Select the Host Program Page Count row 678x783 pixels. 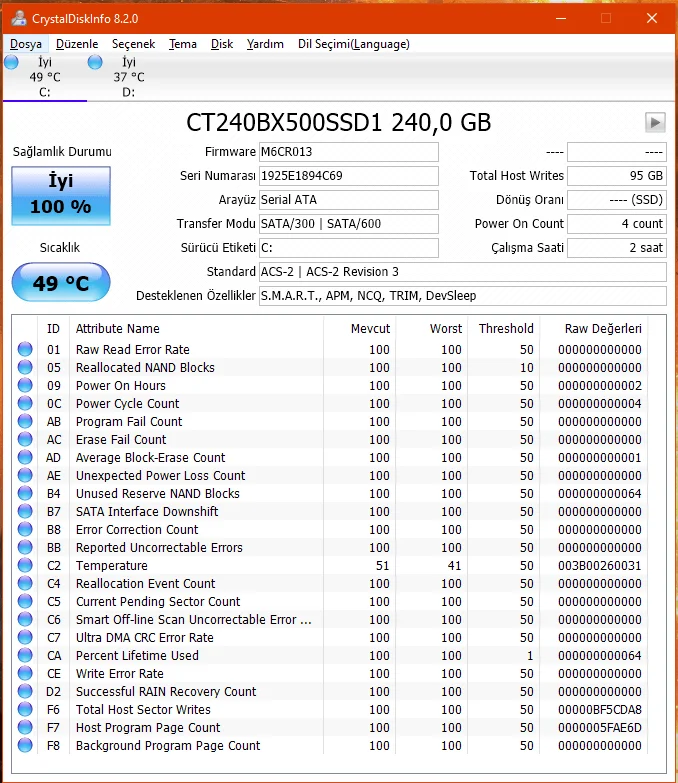(330, 727)
